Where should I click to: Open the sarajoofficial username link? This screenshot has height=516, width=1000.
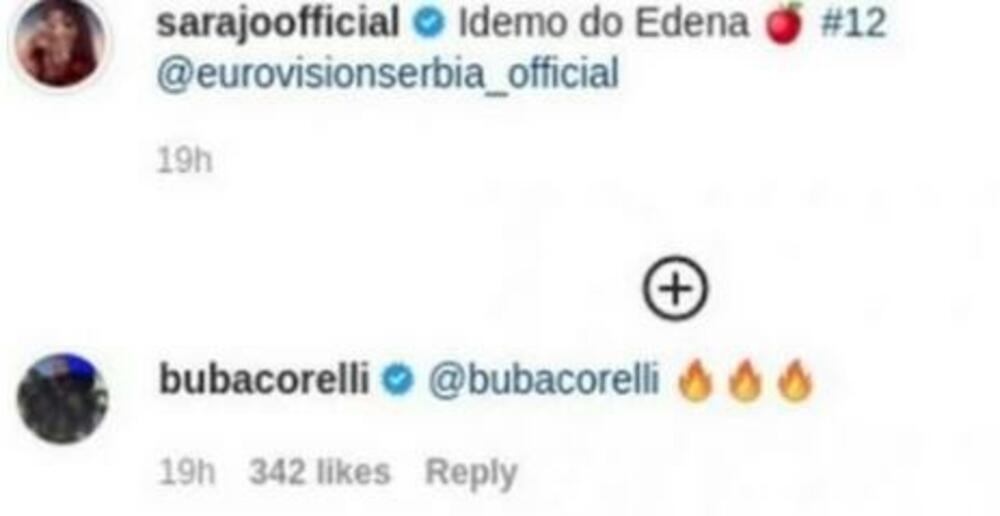pos(278,24)
